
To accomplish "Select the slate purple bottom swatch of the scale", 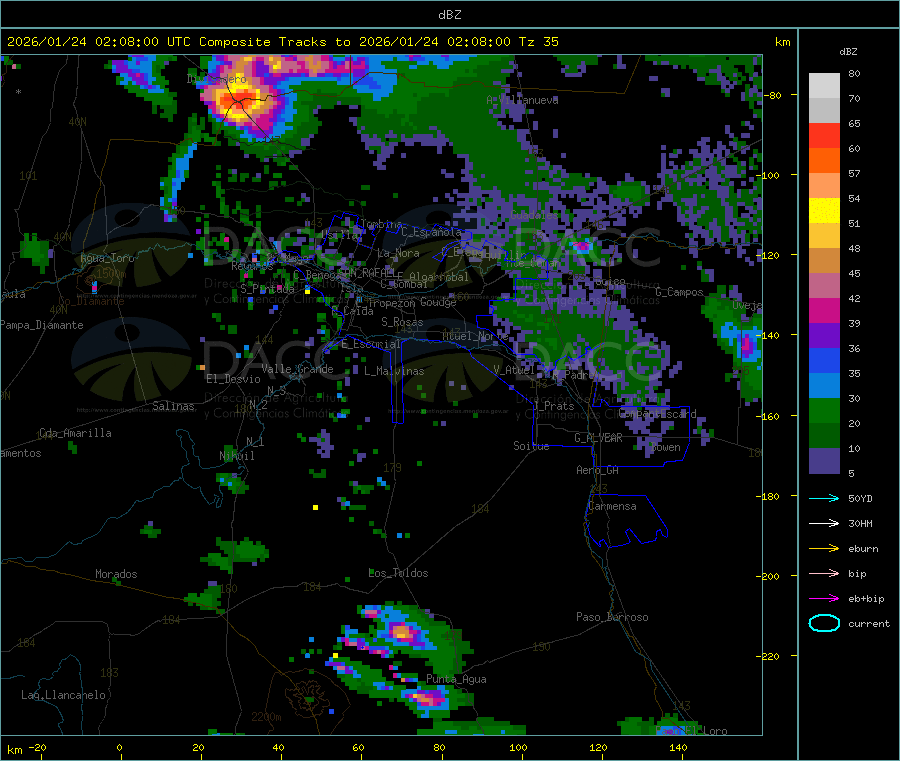I will tap(824, 461).
